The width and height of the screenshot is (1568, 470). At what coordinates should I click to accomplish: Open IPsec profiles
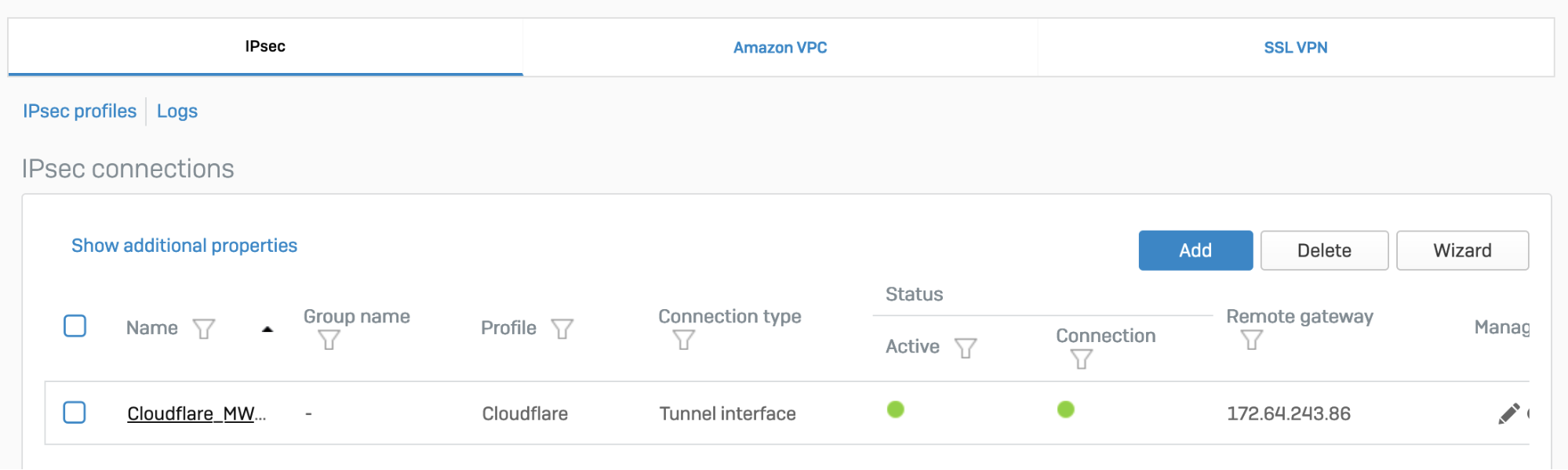tap(79, 111)
